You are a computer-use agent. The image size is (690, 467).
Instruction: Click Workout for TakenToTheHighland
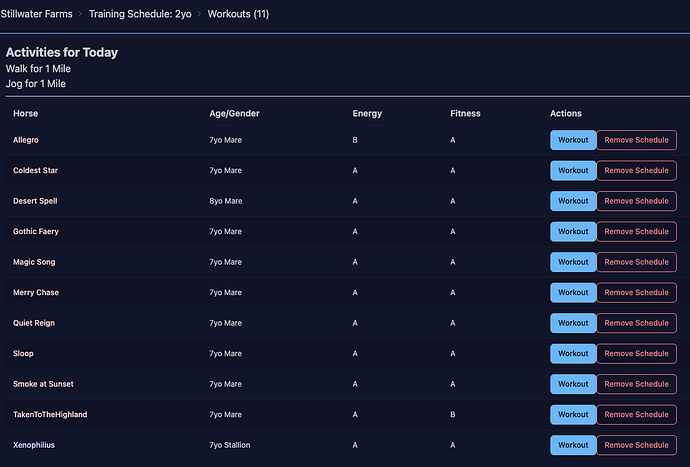click(573, 415)
